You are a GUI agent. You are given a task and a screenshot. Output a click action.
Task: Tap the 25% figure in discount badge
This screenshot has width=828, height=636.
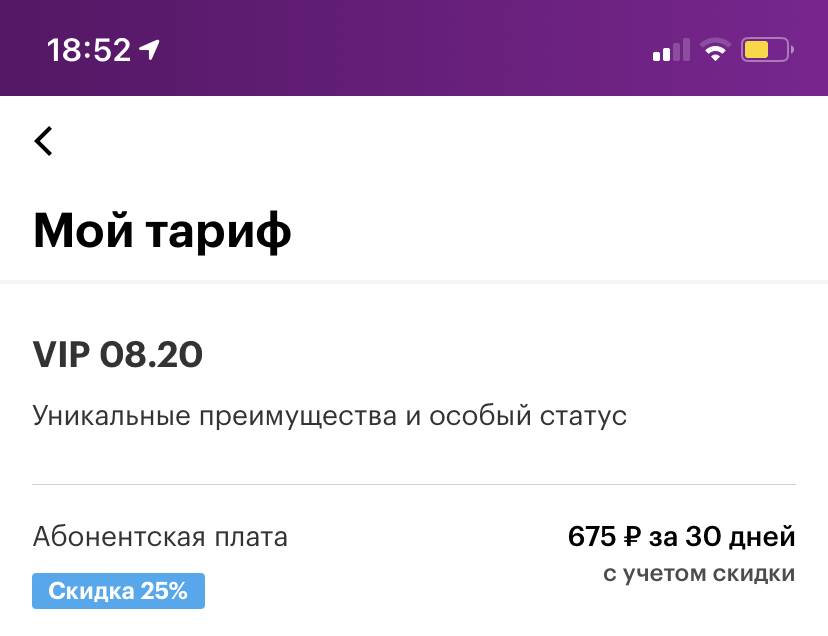tap(164, 591)
